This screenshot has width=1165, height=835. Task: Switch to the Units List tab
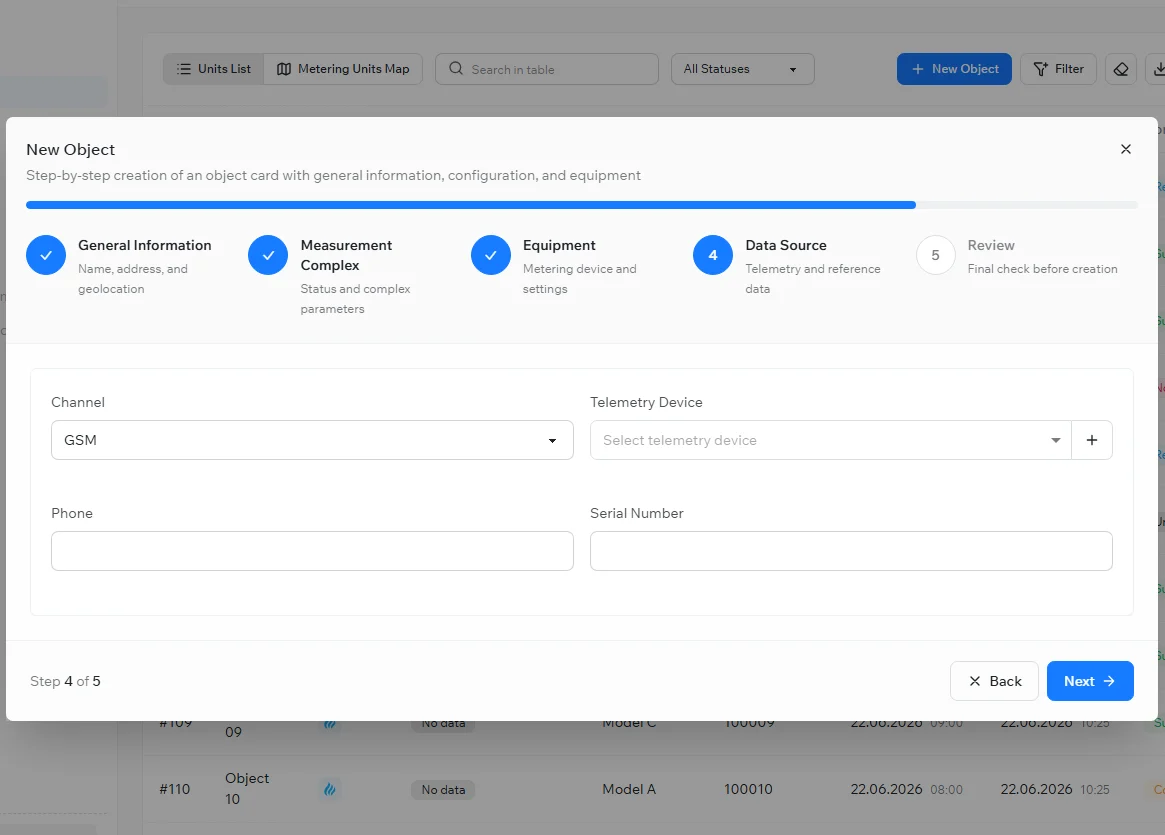213,69
